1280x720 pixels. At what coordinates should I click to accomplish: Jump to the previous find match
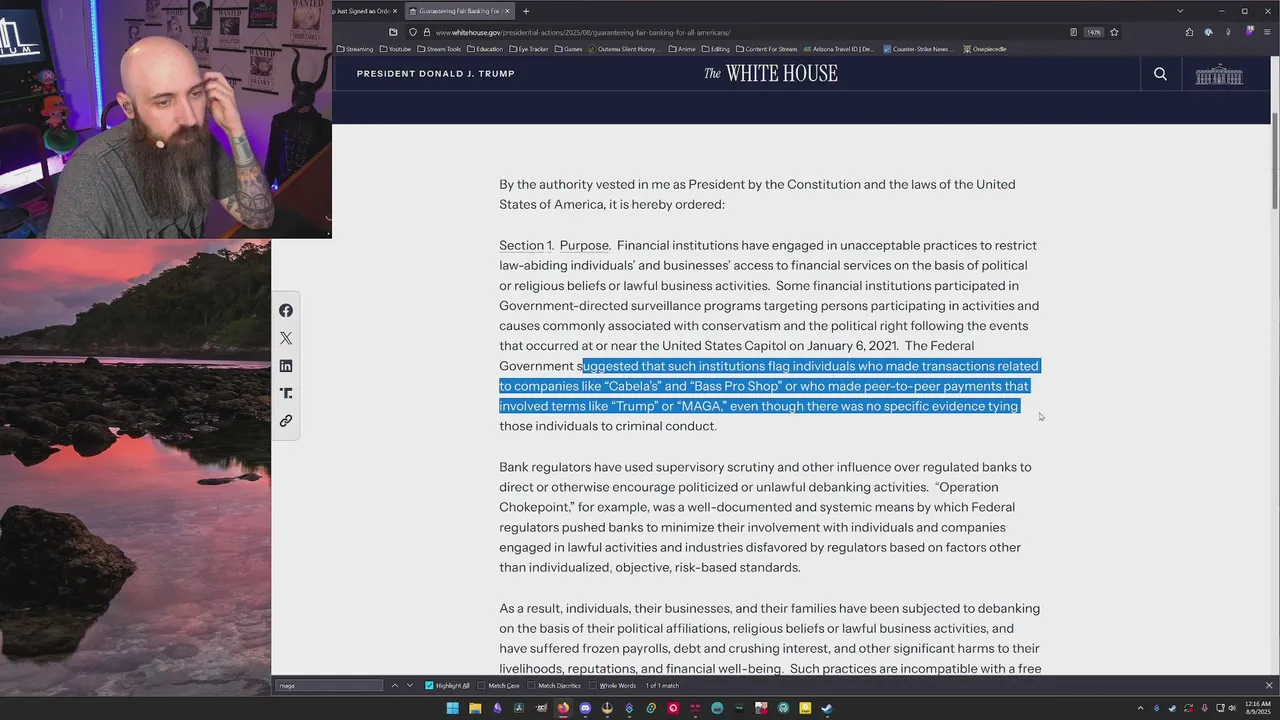pyautogui.click(x=394, y=686)
